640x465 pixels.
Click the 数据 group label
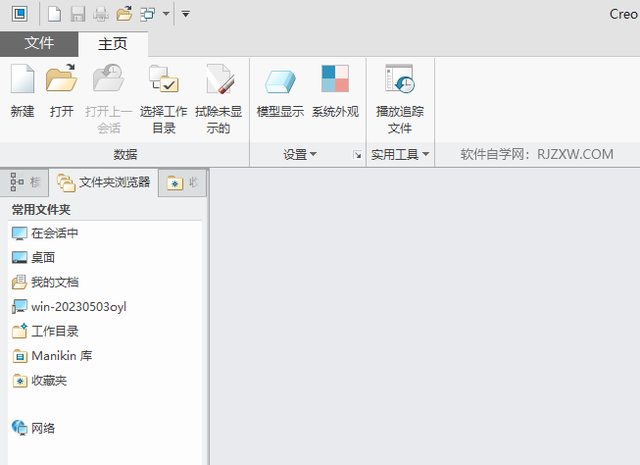click(x=125, y=154)
